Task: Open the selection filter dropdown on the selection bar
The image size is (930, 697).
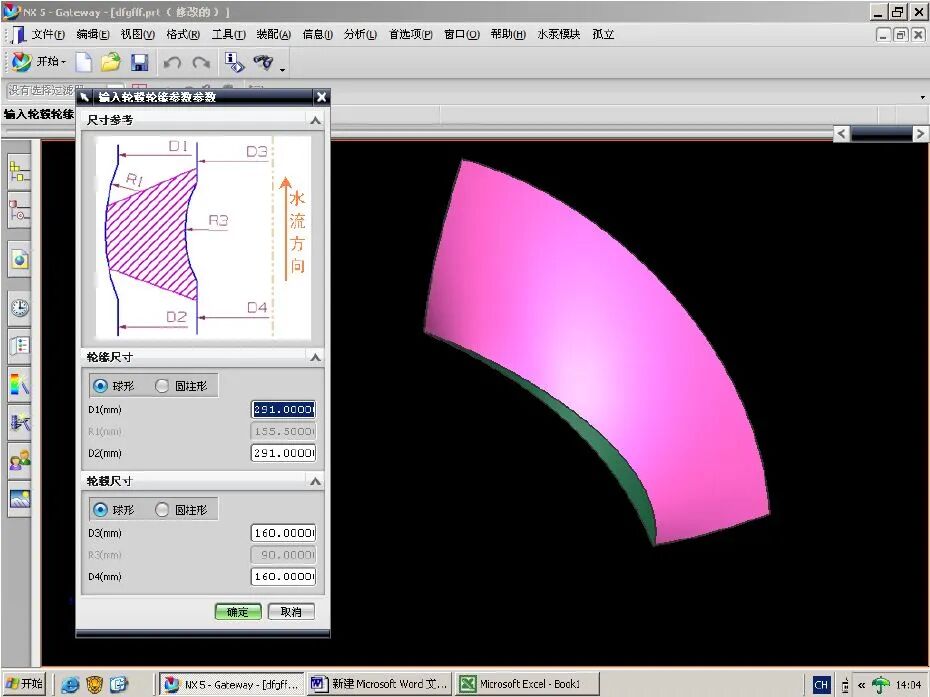Action: pyautogui.click(x=65, y=90)
